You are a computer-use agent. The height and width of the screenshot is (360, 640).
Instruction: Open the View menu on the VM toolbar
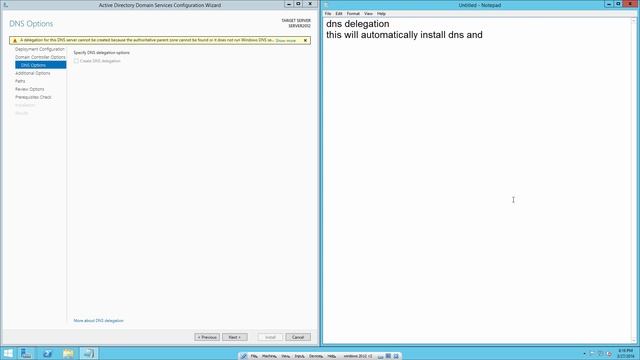(285, 356)
